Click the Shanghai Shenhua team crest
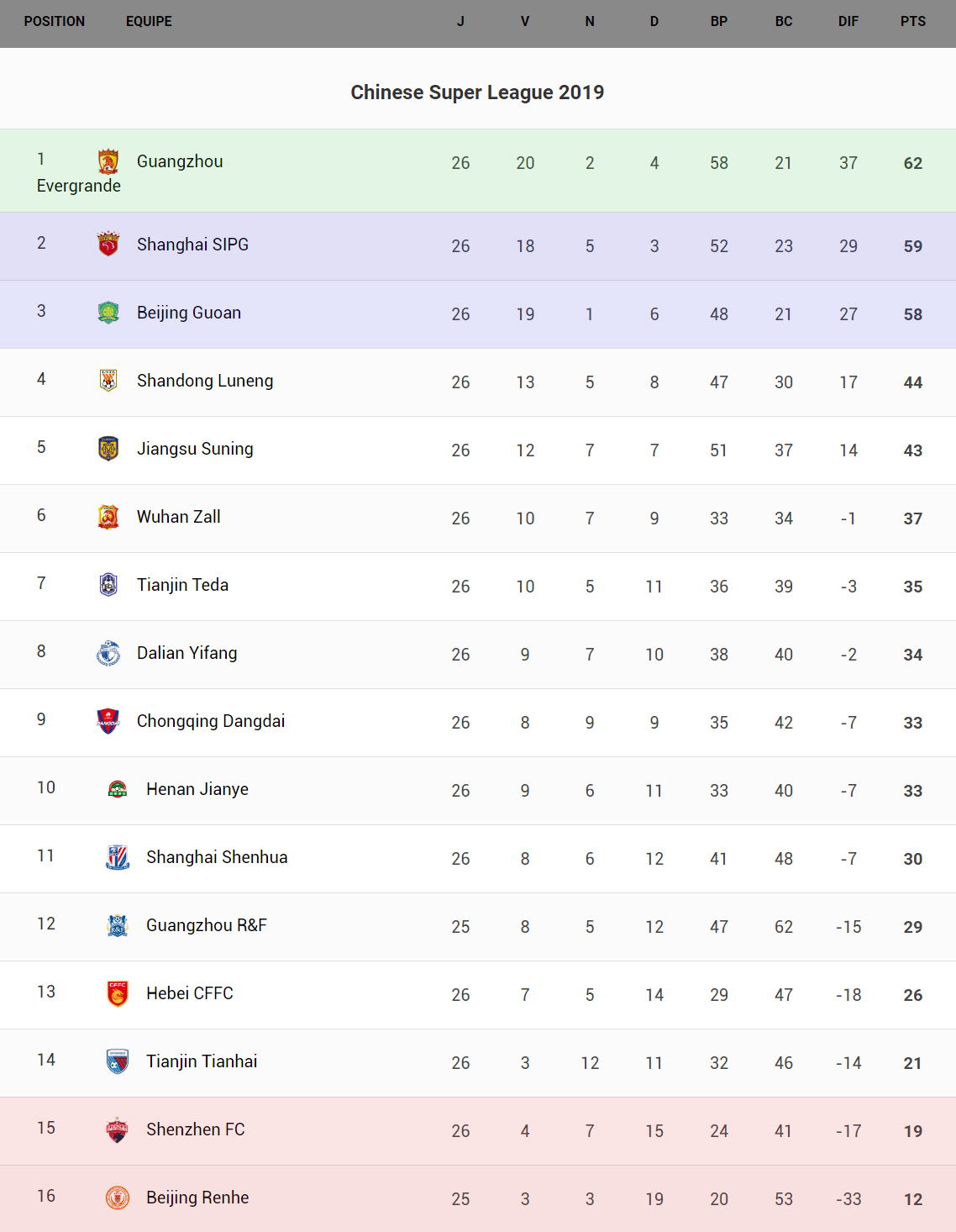Viewport: 956px width, 1232px height. tap(118, 857)
